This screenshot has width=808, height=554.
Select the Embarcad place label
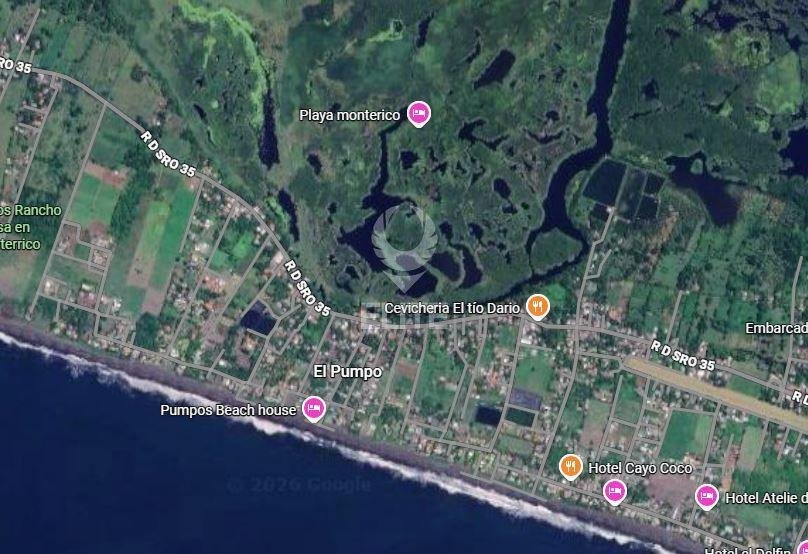pyautogui.click(x=777, y=328)
